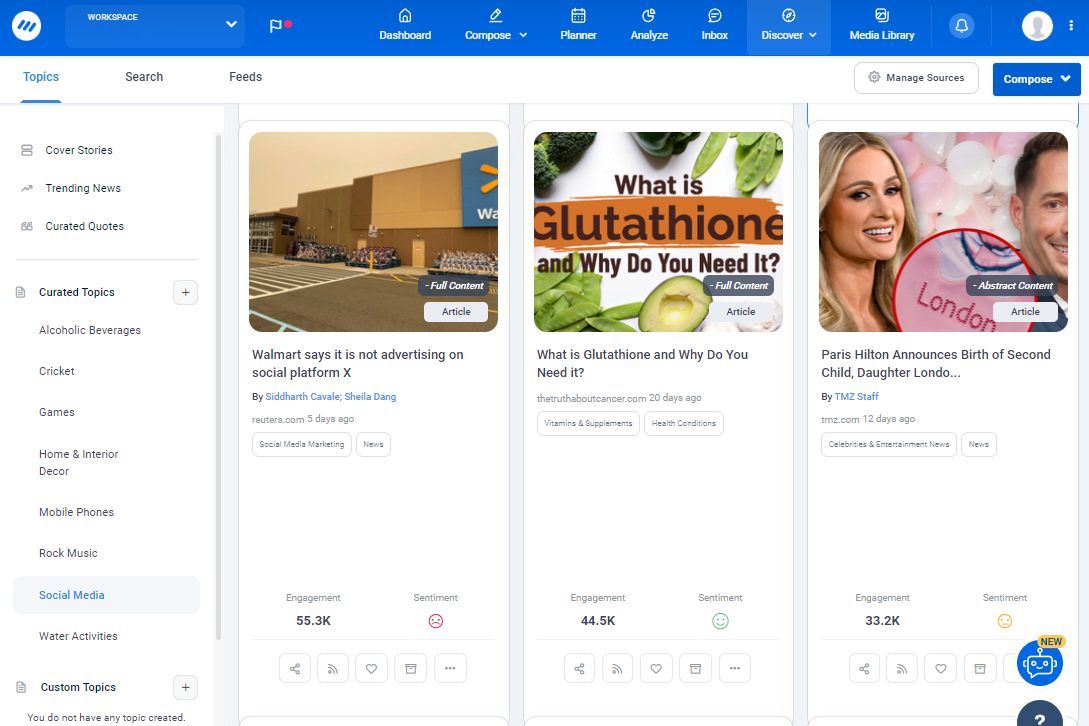Screen dimensions: 1089x726
Task: Select the Social Media topic
Action: (x=106, y=595)
